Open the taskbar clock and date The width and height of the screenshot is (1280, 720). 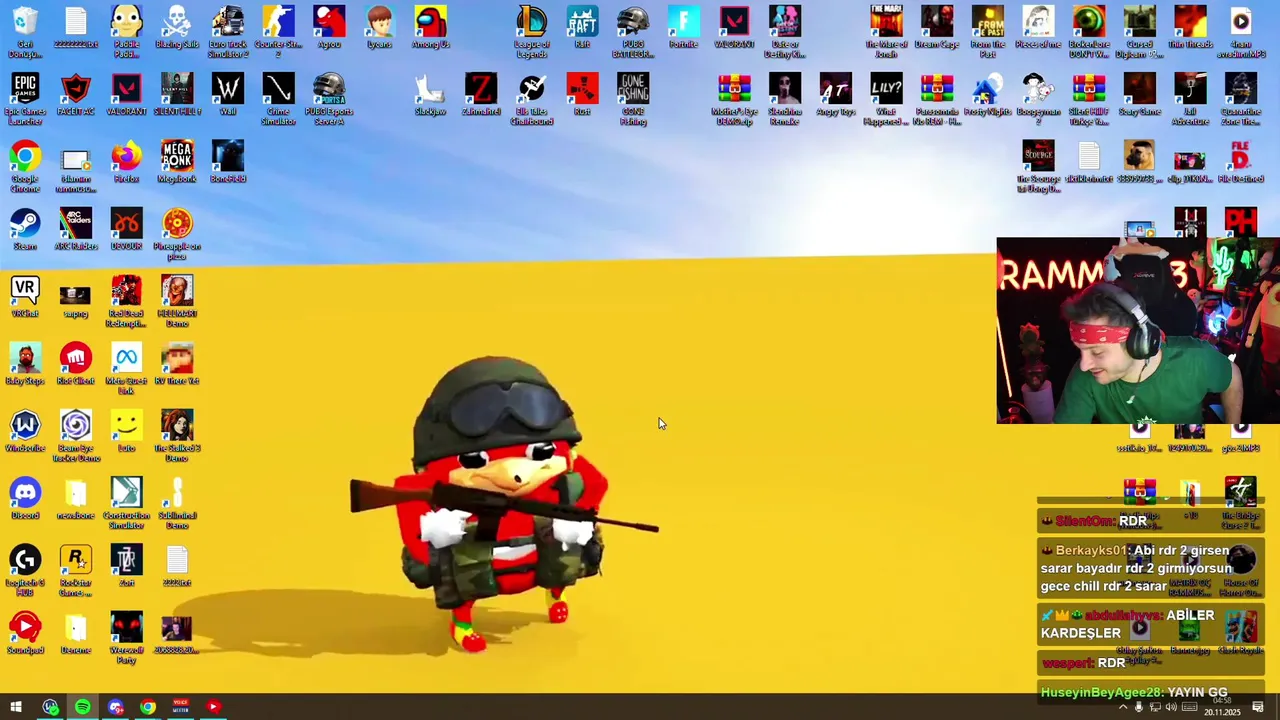click(1221, 707)
